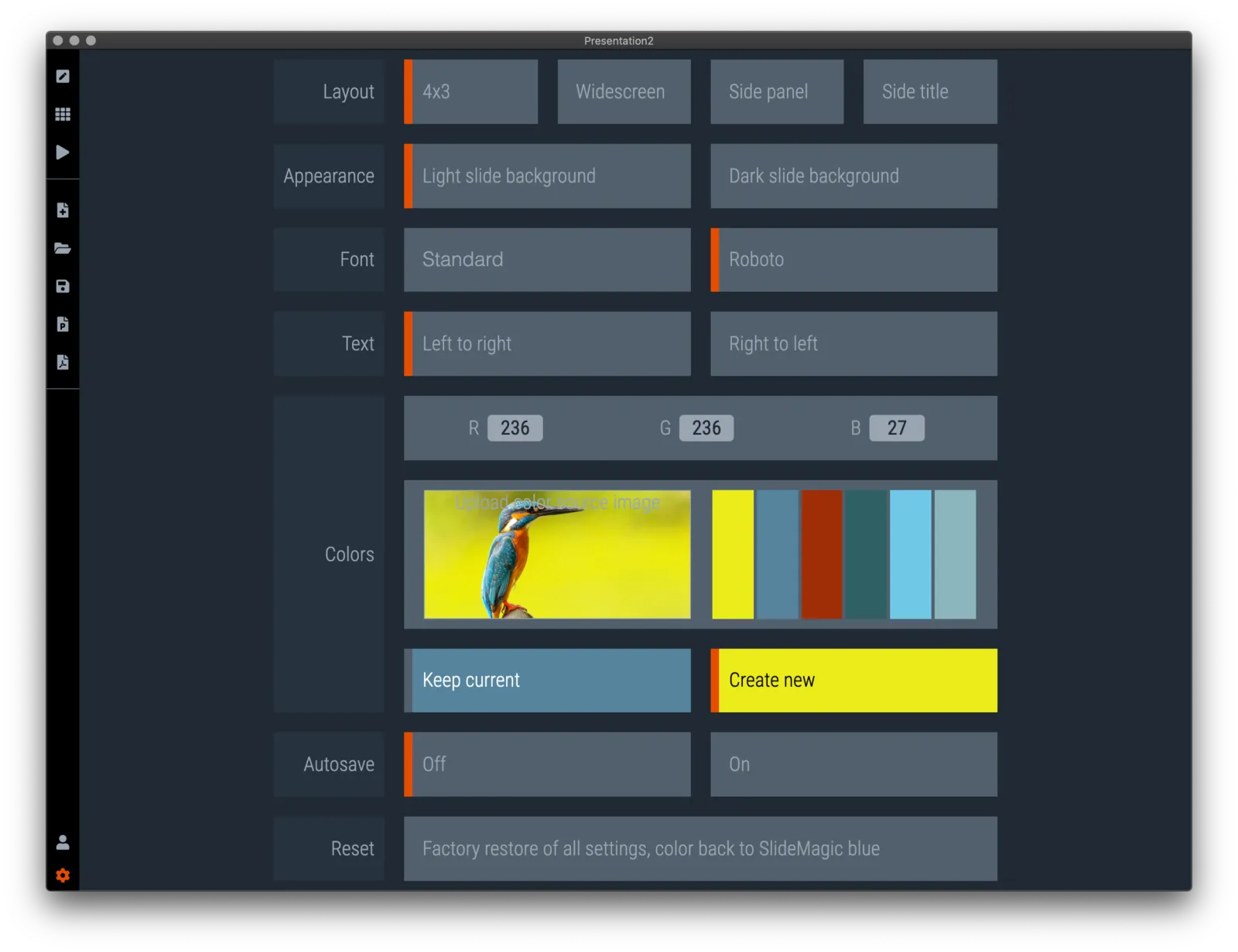Click the Colors row label
The height and width of the screenshot is (952, 1238).
[329, 554]
